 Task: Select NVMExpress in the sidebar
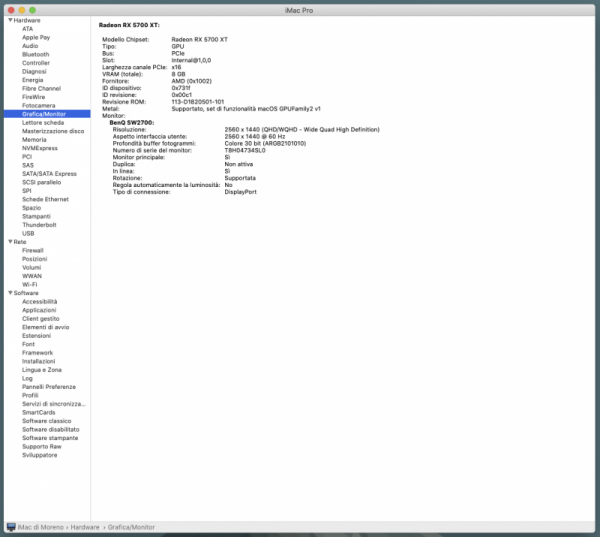[40, 148]
